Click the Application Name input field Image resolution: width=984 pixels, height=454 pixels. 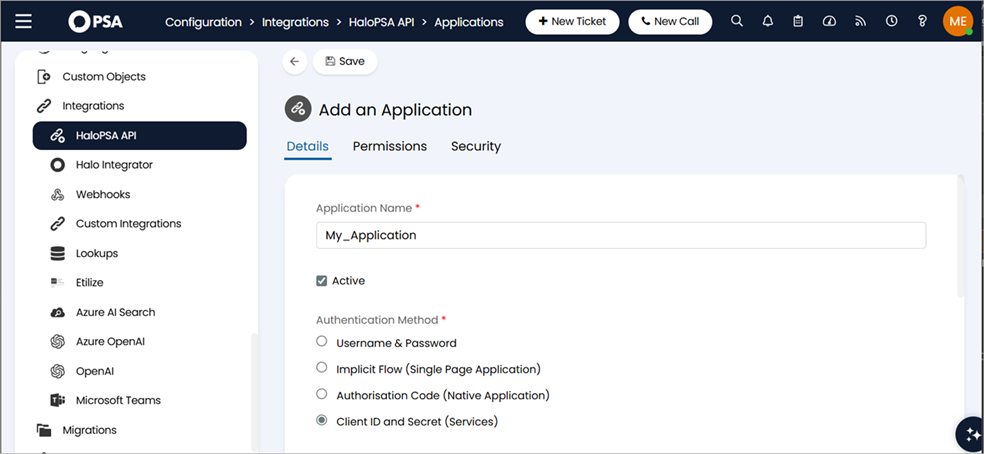click(621, 235)
